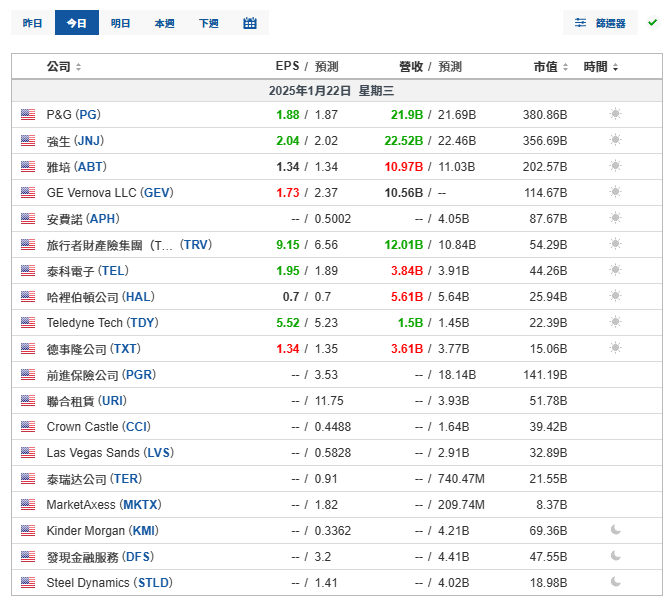This screenshot has width=670, height=604.
Task: Click moon icon in Kinder Morgan row
Action: point(615,530)
